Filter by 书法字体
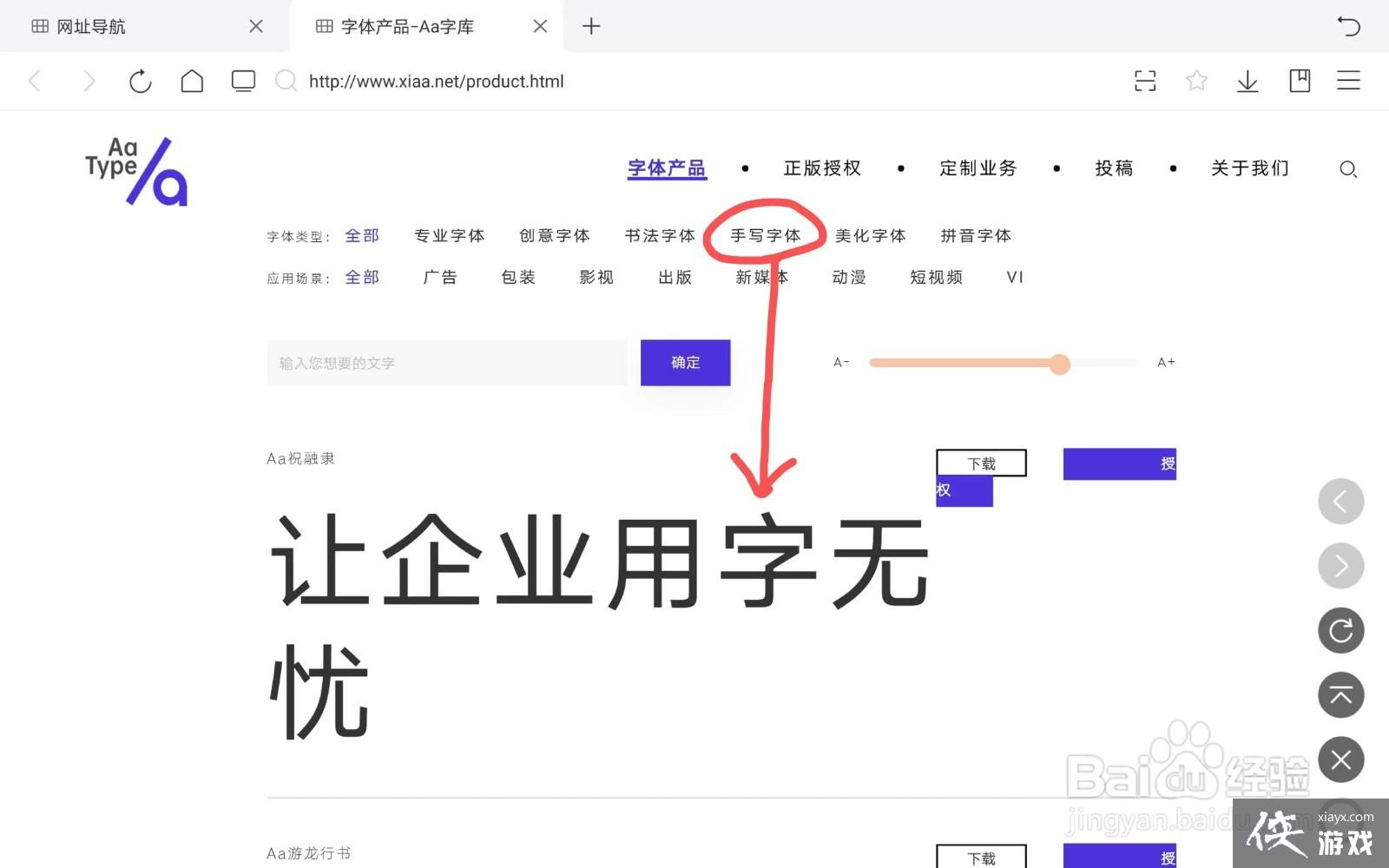The image size is (1389, 868). 661,236
